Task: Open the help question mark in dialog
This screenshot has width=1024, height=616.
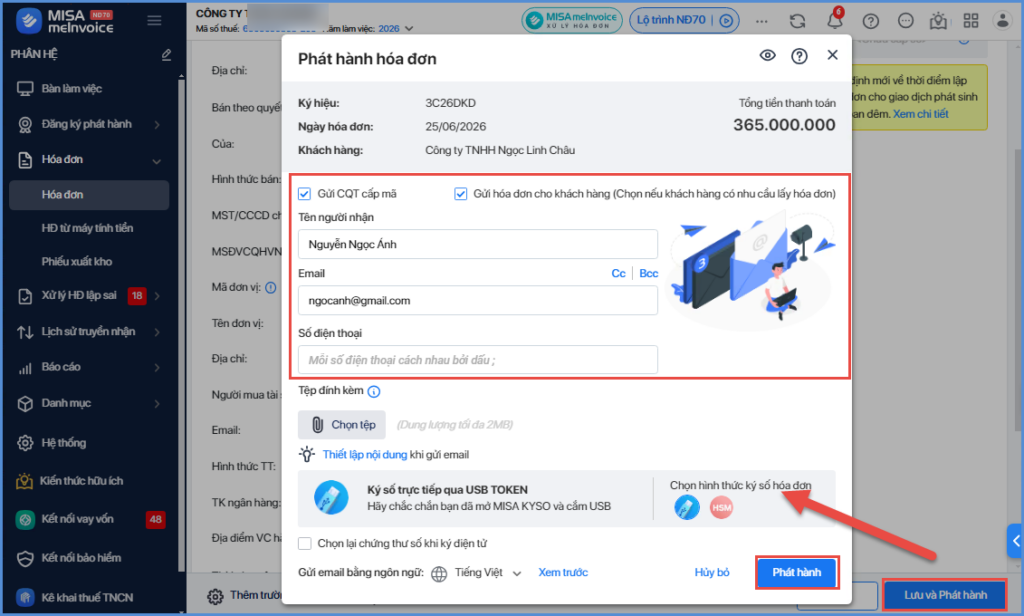Action: click(x=799, y=56)
